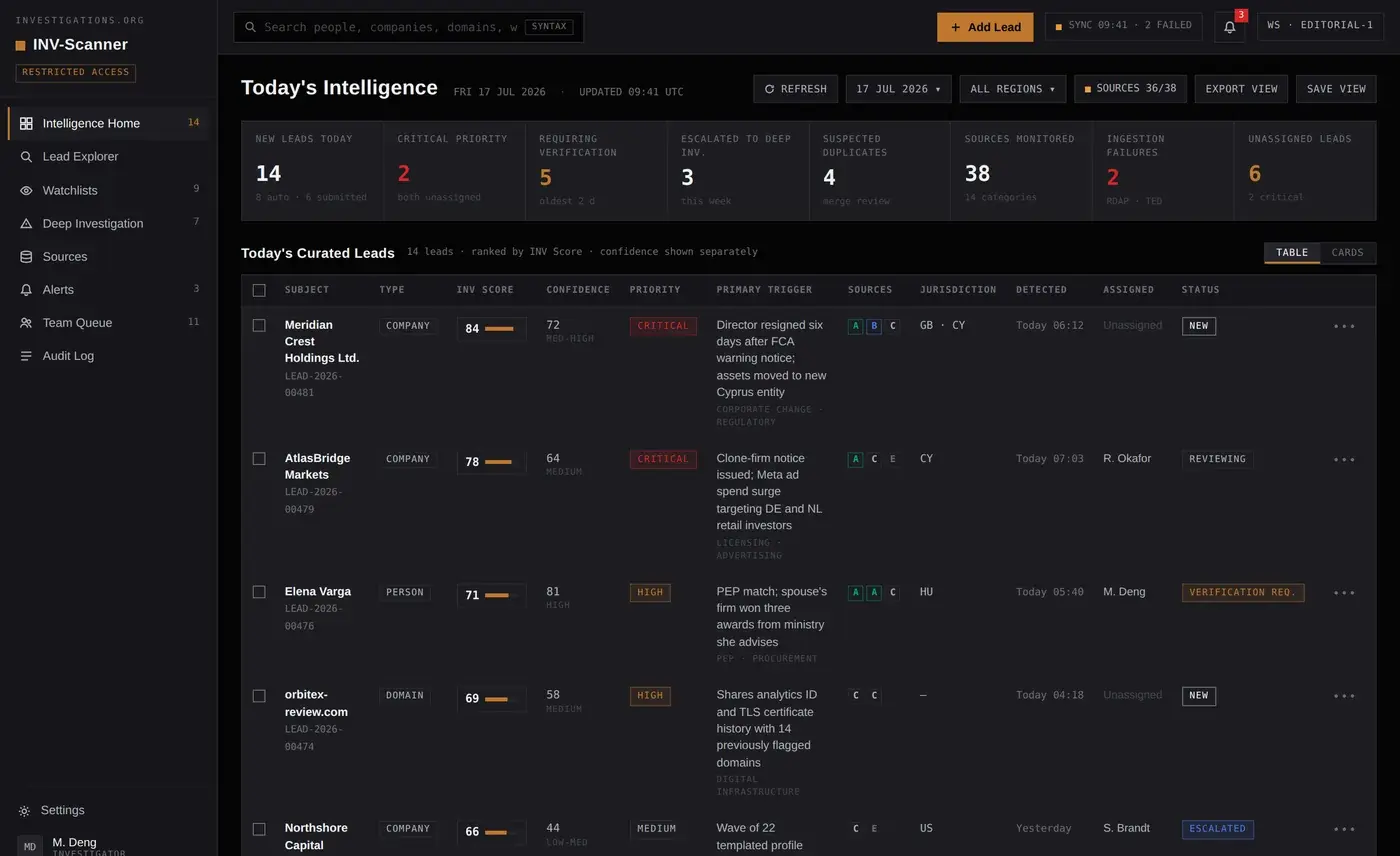
Task: Click the SYNC 09:41 · 2 FAILED status
Action: (1124, 26)
